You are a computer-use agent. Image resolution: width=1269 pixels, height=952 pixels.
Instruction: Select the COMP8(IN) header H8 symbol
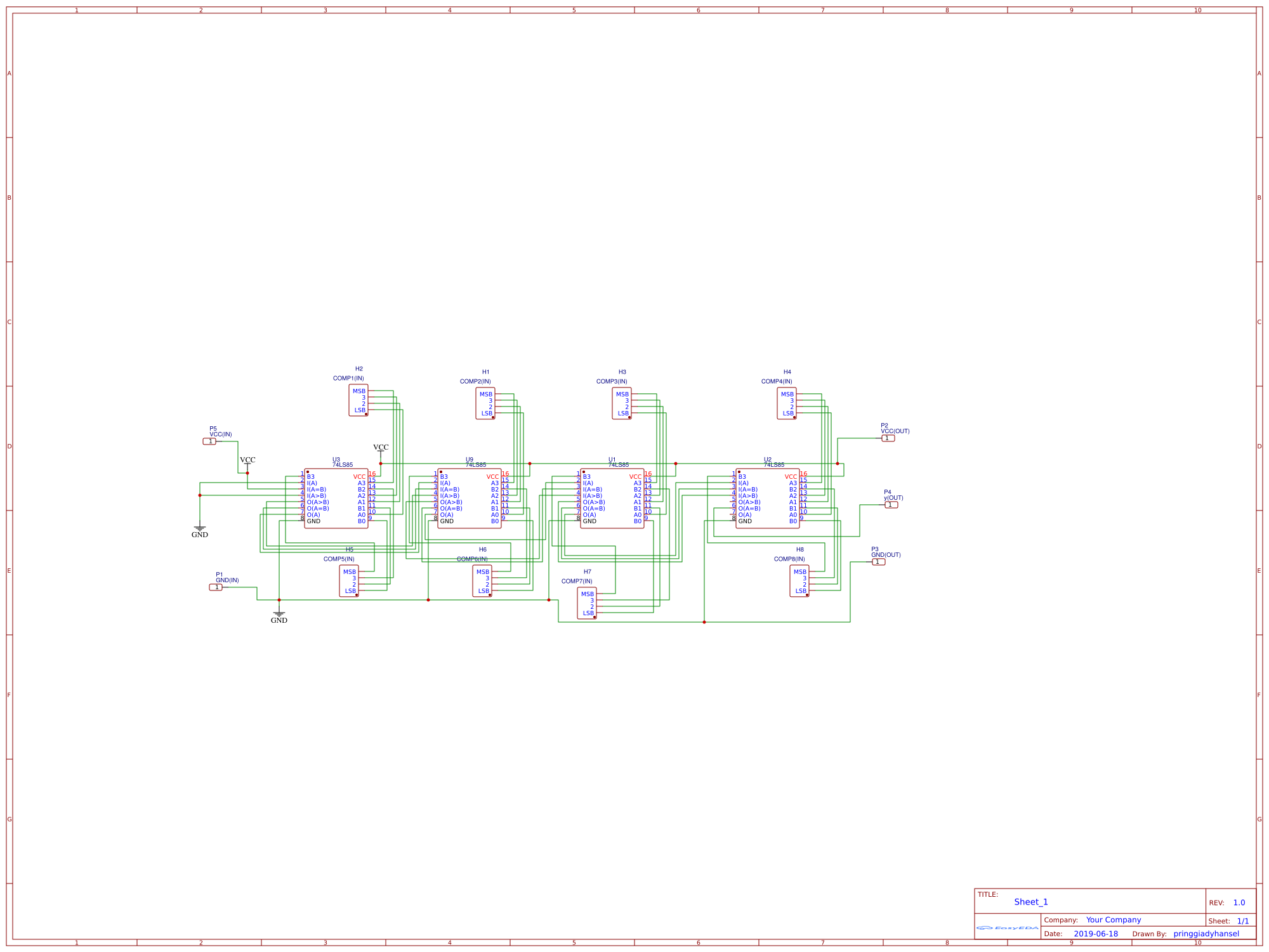(799, 581)
